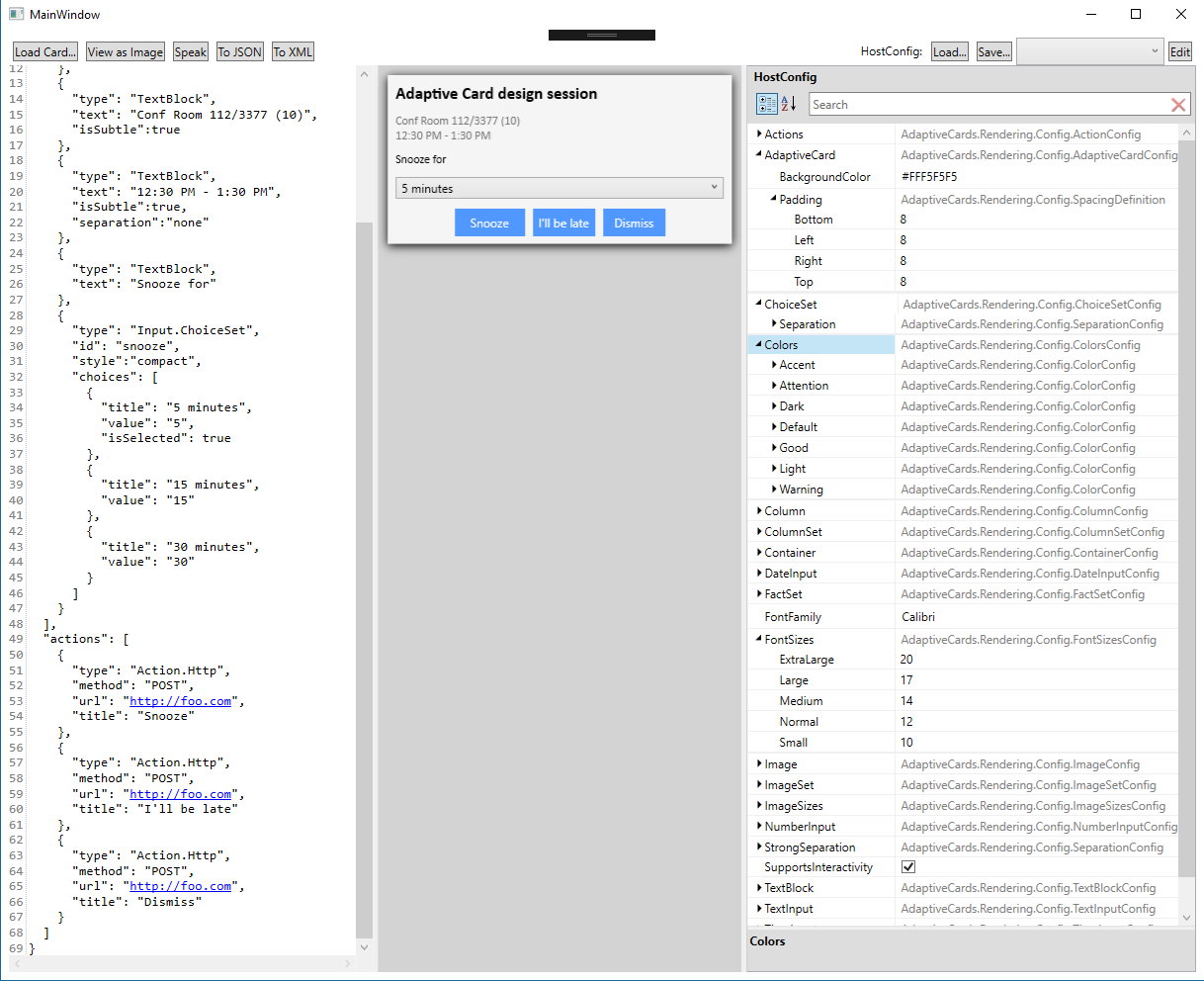Click the Snooze button on the card
Viewport: 1204px width, 981px height.
pyautogui.click(x=489, y=223)
